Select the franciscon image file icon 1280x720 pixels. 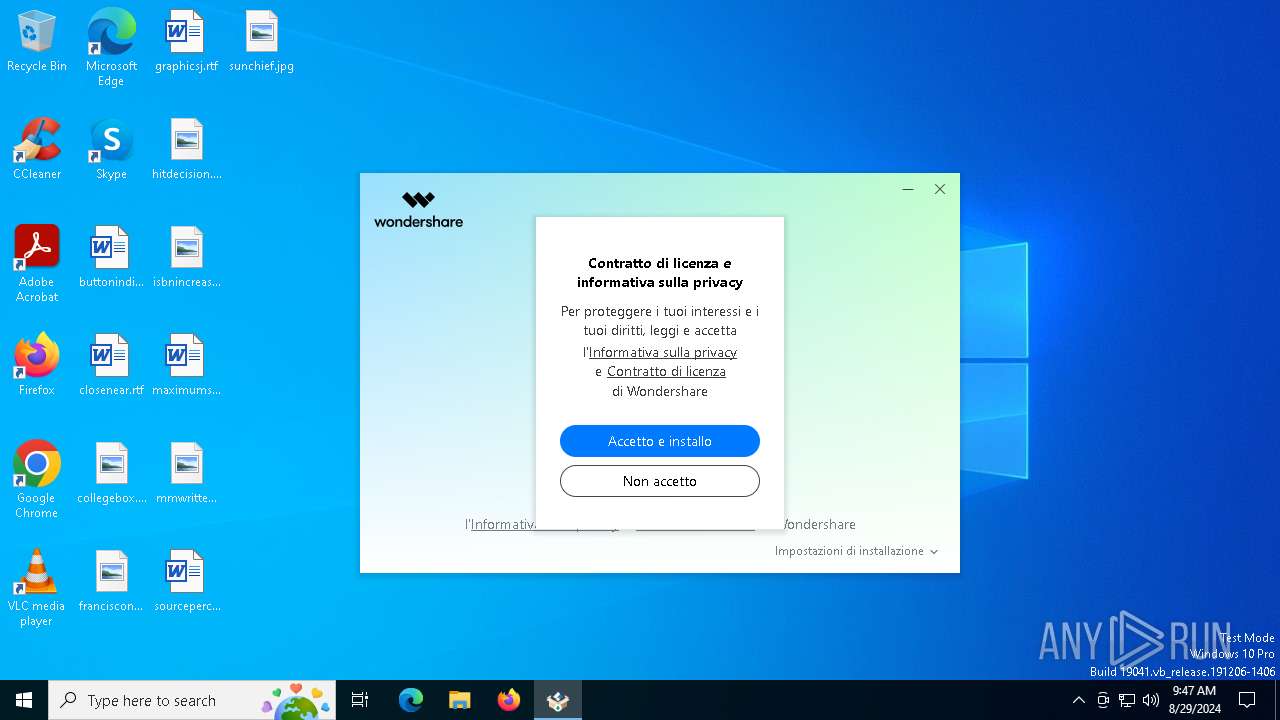pos(111,581)
